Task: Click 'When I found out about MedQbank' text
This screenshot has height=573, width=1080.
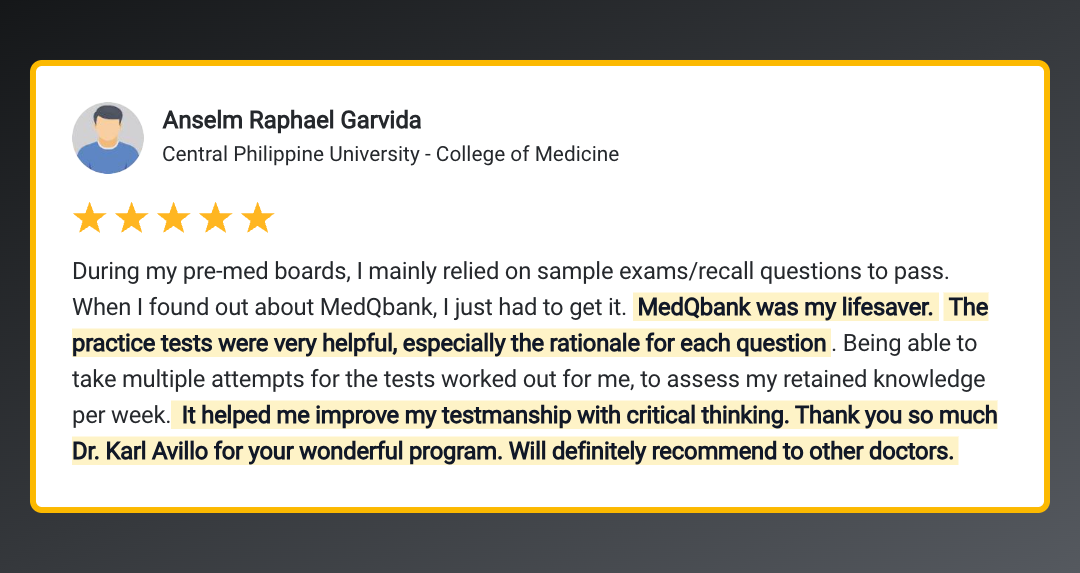Action: (254, 307)
